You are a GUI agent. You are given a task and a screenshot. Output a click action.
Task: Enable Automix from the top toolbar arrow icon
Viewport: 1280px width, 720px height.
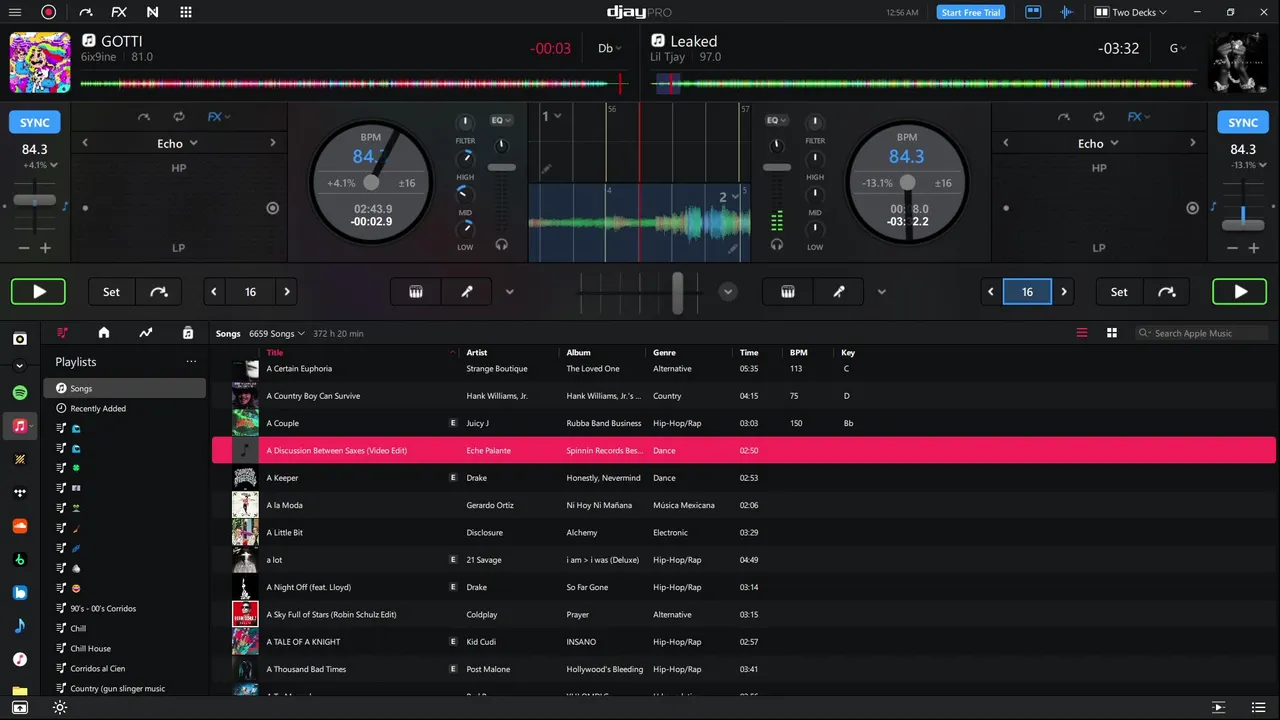click(x=85, y=12)
